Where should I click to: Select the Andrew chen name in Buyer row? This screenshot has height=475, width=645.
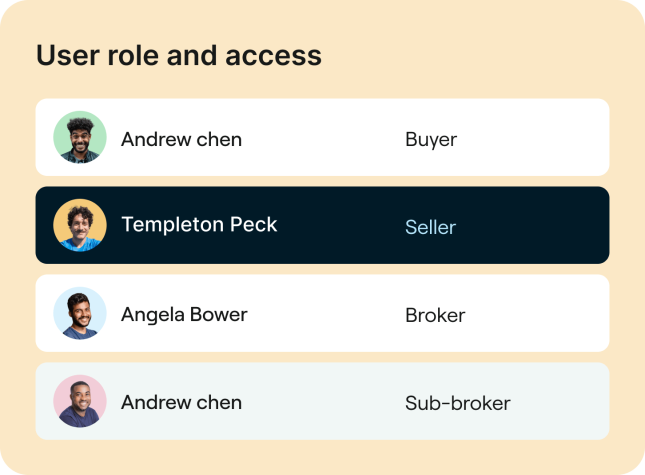pyautogui.click(x=181, y=139)
